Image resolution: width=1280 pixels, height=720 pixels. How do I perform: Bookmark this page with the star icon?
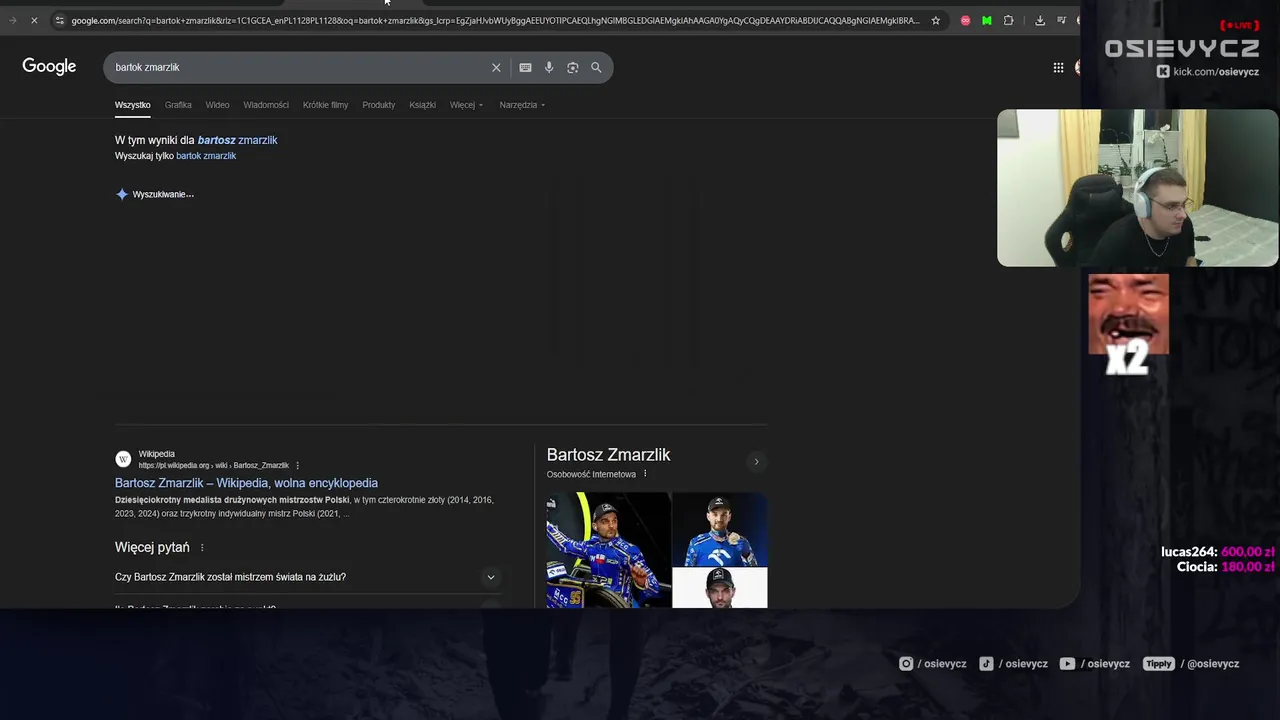tap(936, 20)
